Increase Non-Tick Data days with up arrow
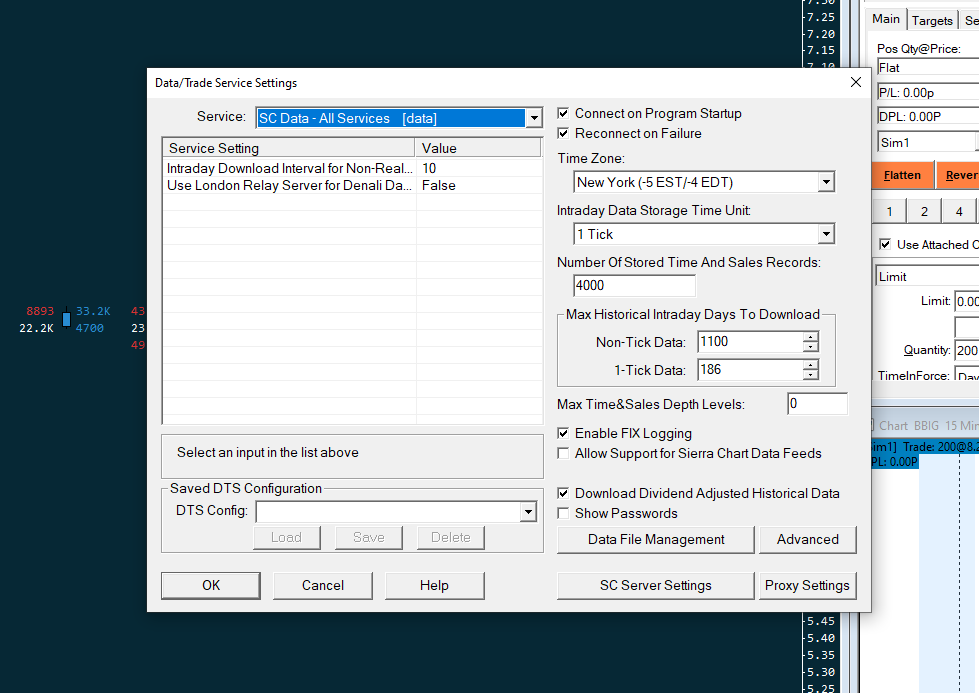The image size is (979, 693). click(810, 337)
